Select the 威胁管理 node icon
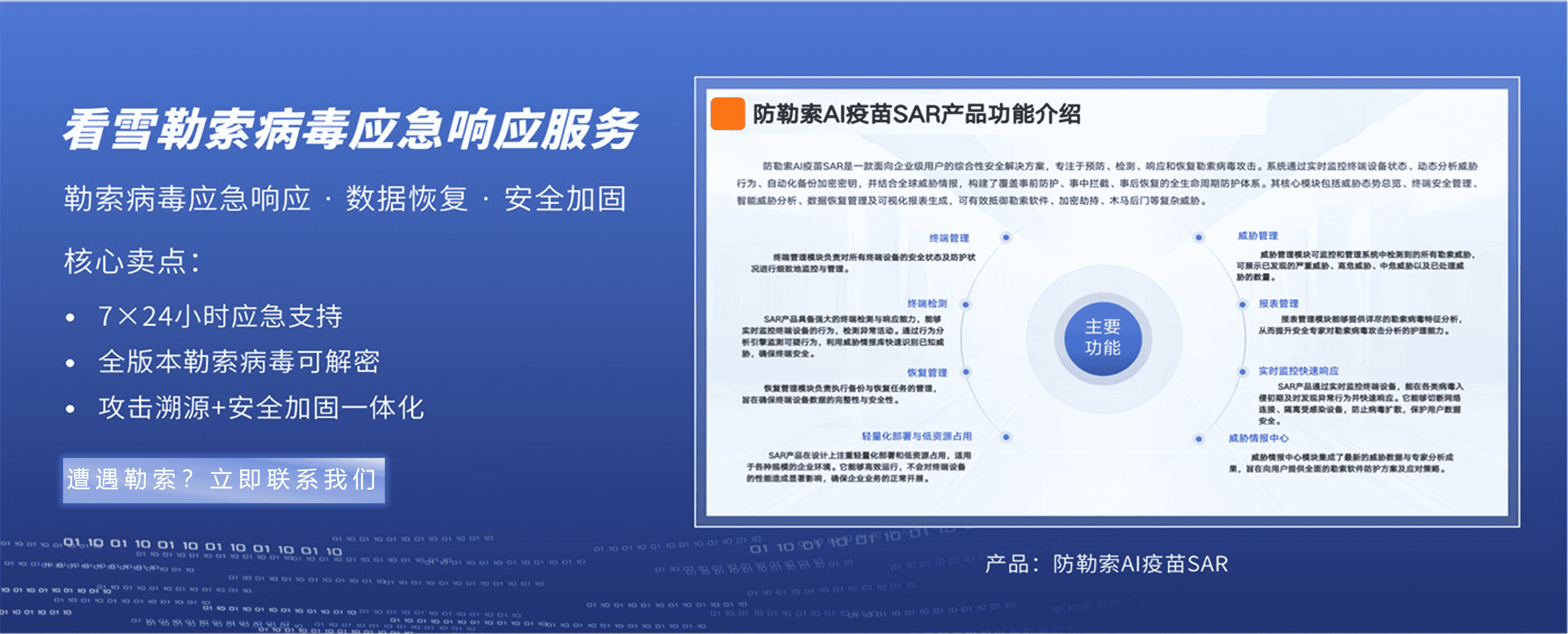1568x634 pixels. pyautogui.click(x=1198, y=237)
